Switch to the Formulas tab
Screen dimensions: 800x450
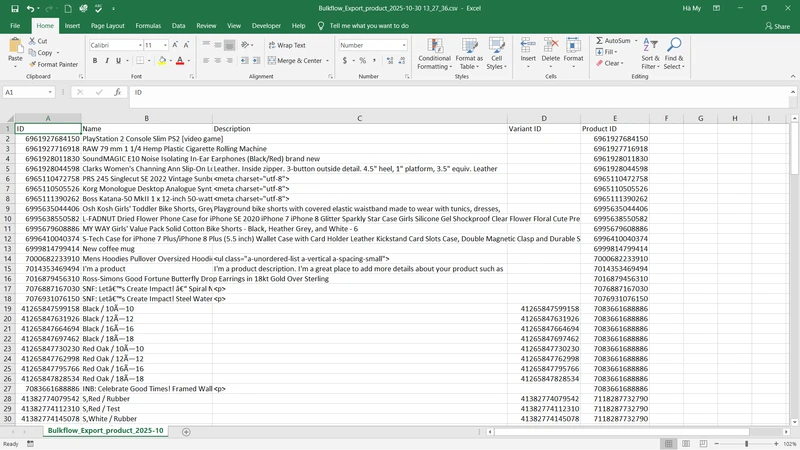[x=148, y=25]
